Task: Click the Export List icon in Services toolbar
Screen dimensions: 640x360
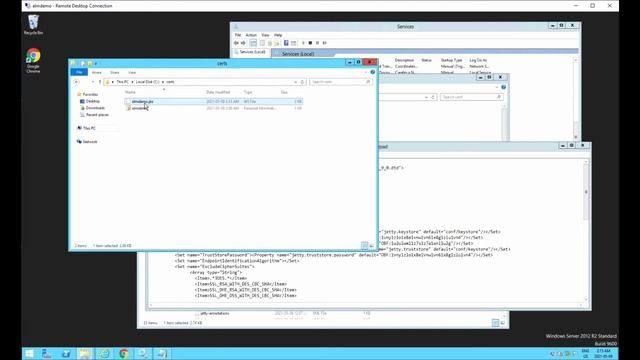Action: pos(277,43)
